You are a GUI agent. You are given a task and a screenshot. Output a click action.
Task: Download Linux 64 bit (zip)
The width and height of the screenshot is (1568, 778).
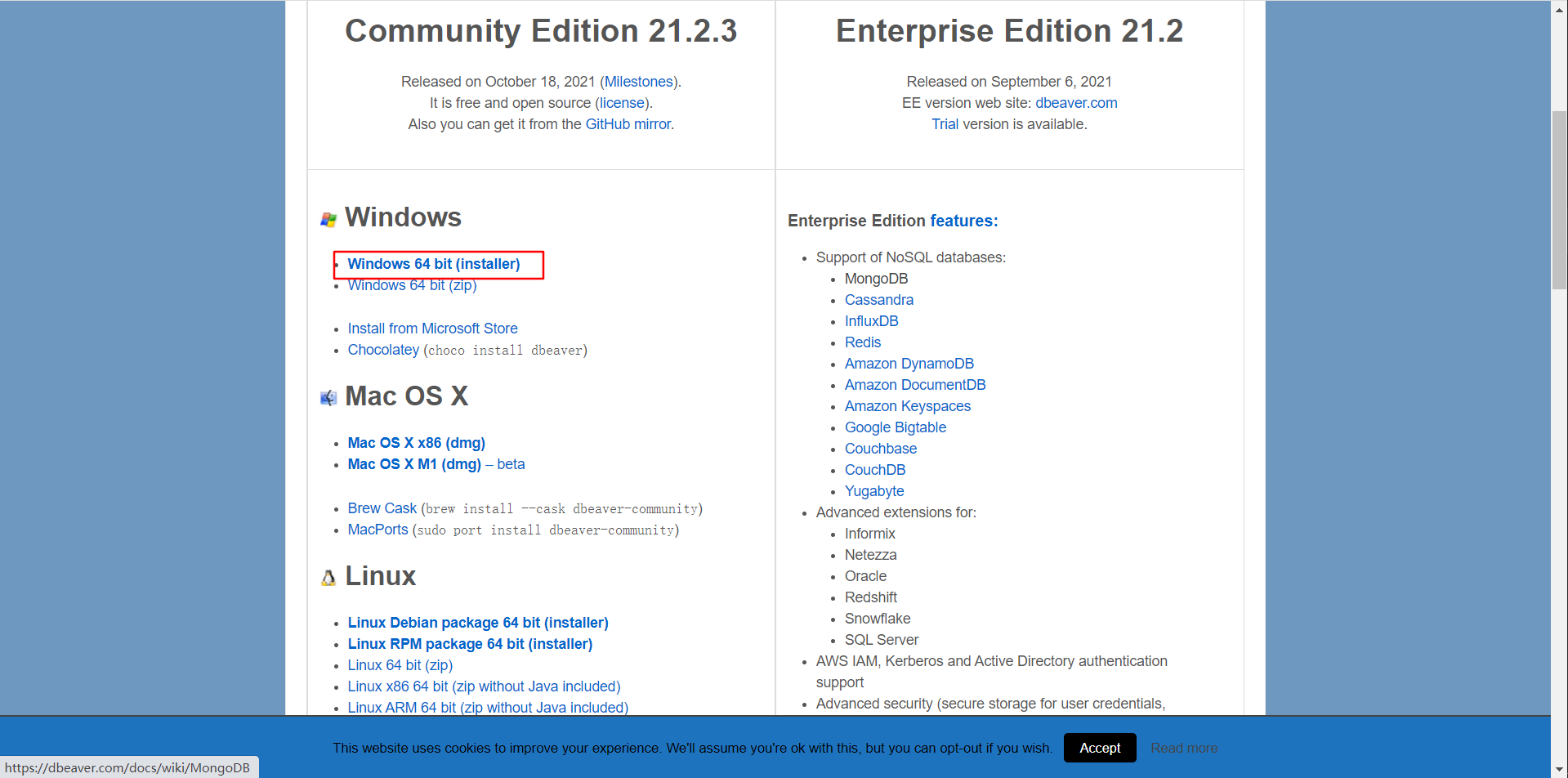(400, 665)
